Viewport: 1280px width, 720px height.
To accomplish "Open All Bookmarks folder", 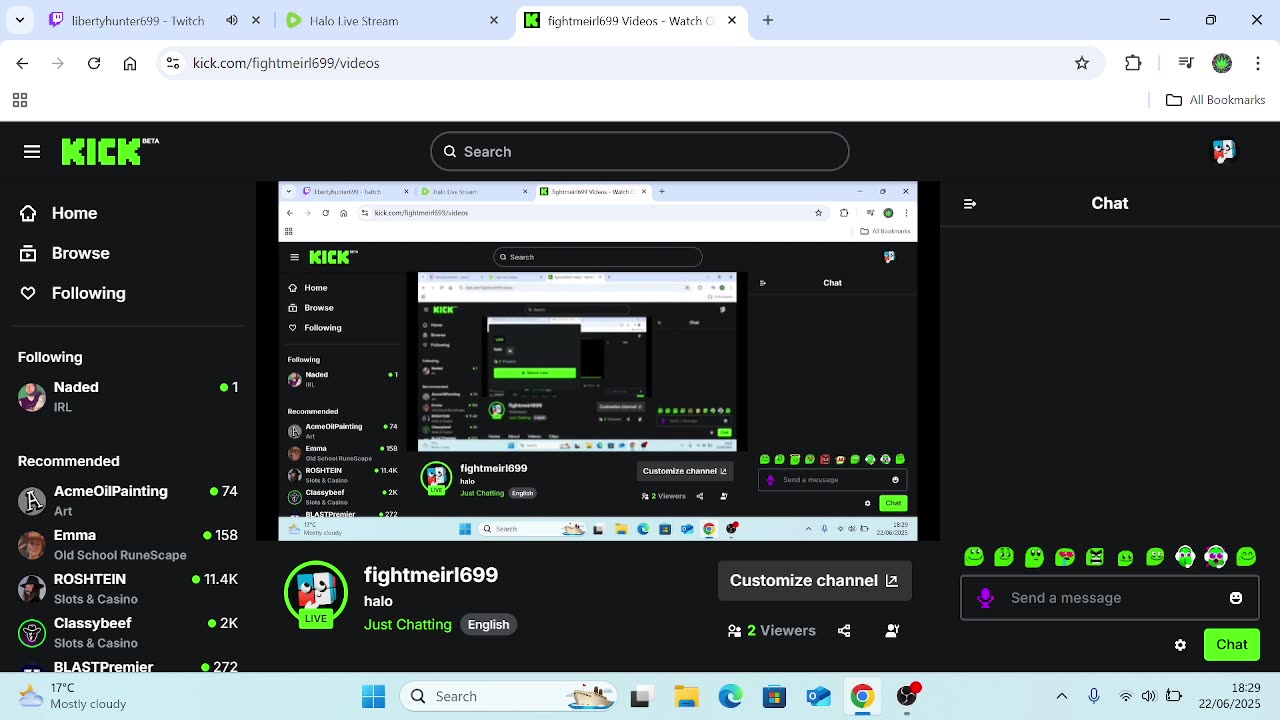I will pyautogui.click(x=1215, y=100).
